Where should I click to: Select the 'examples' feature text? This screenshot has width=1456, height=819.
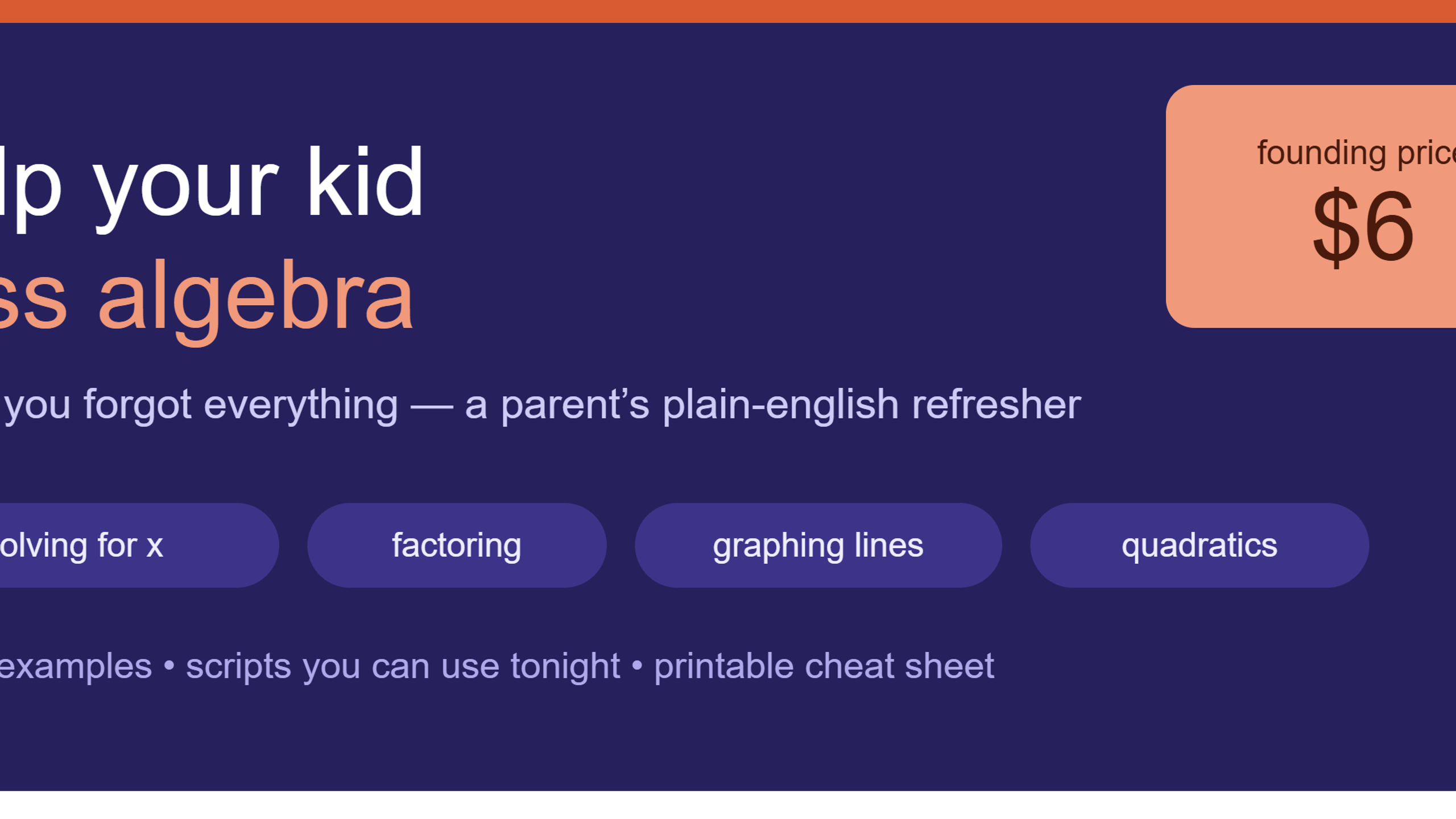click(76, 666)
